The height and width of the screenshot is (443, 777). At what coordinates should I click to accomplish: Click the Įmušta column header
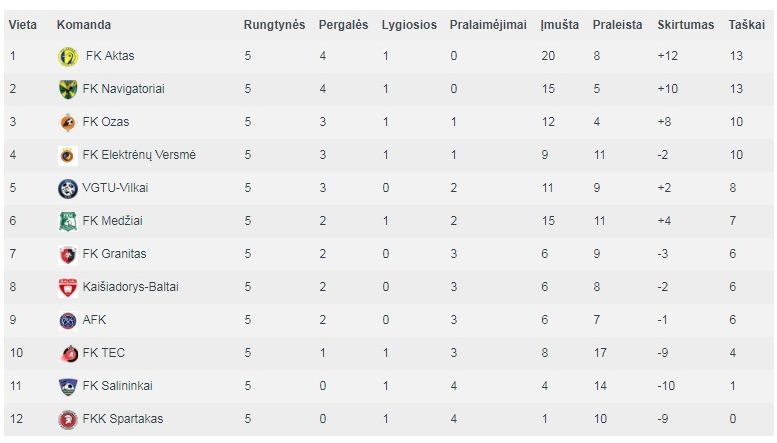pos(559,25)
